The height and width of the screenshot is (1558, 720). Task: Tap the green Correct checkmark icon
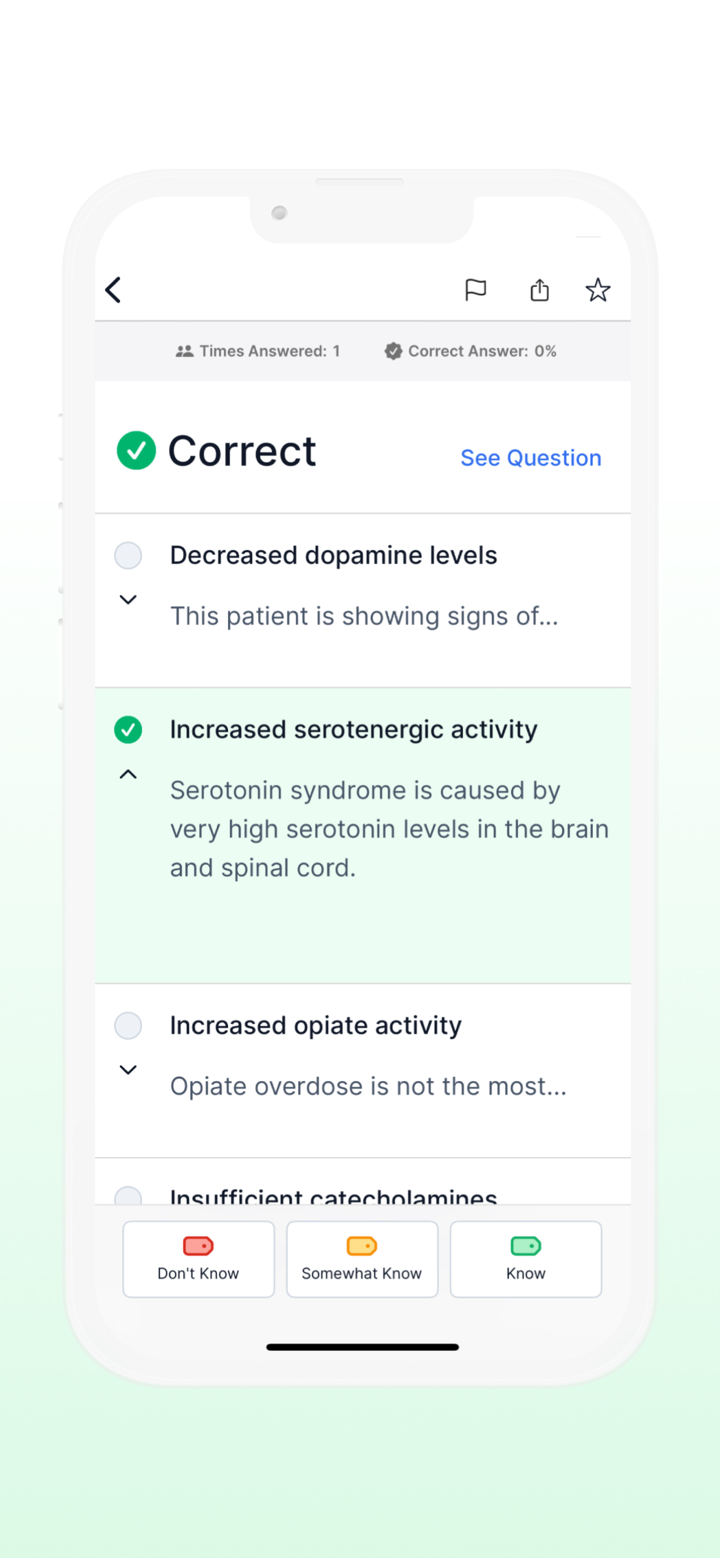(136, 451)
